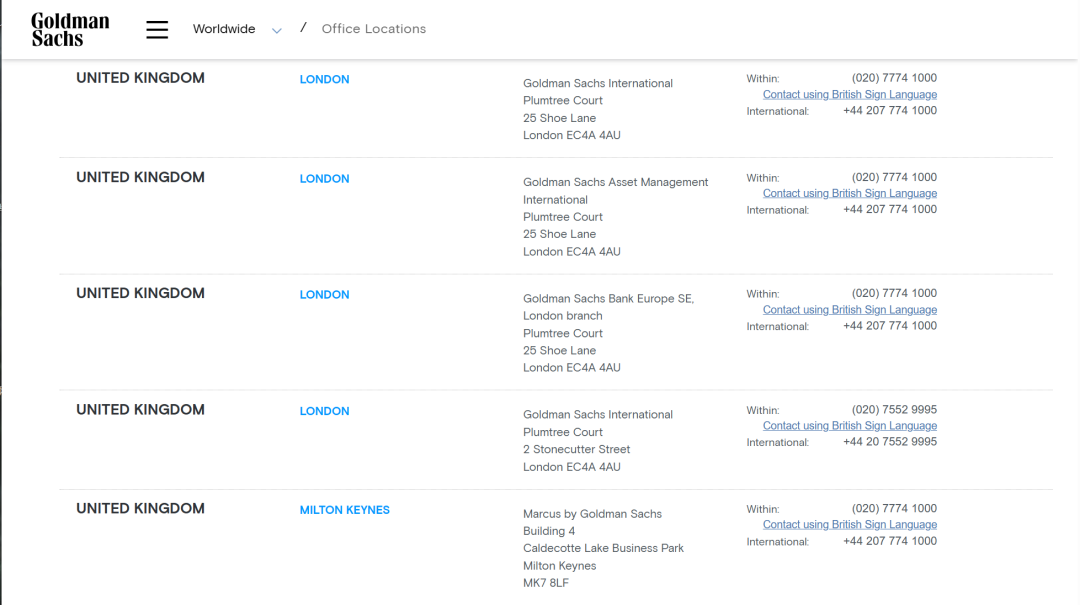This screenshot has height=605, width=1080.
Task: Expand the Worldwide region dropdown
Action: 237,29
